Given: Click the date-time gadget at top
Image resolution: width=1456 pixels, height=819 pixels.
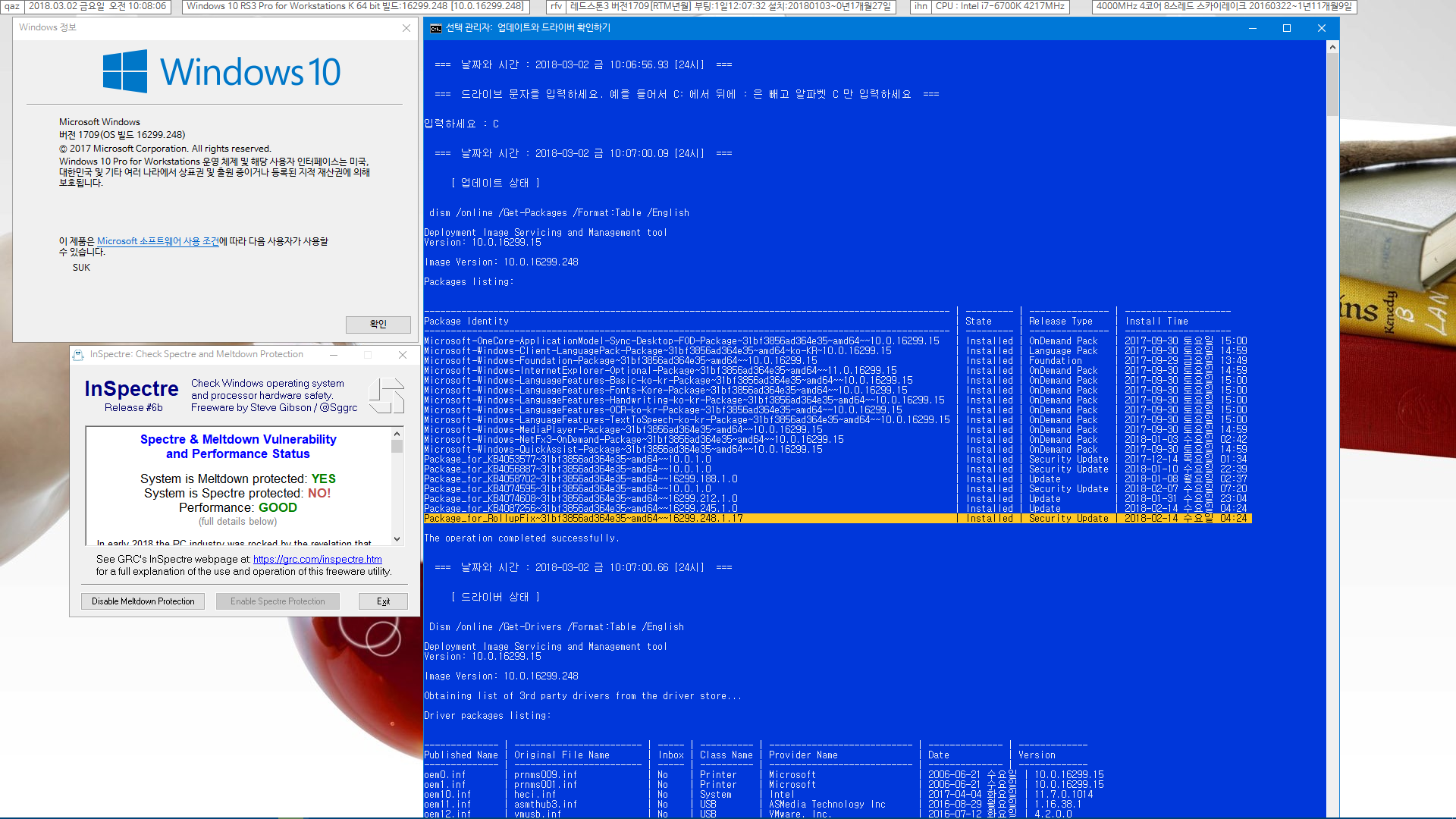Looking at the screenshot, I should tap(98, 6).
